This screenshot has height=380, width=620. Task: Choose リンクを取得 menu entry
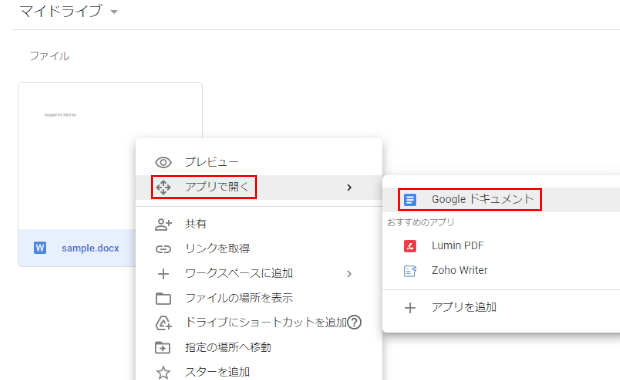tap(259, 249)
